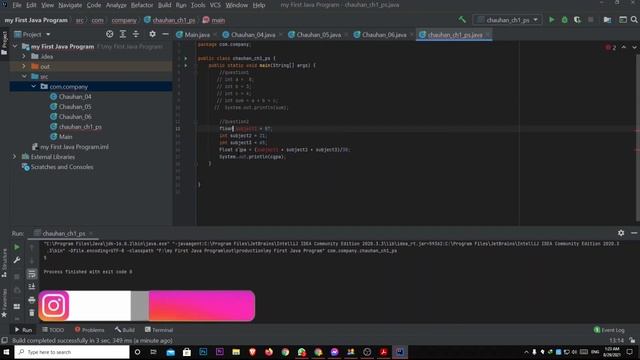Click Select Opened File target icon
Viewport: 640px width, 360px height.
(109, 34)
